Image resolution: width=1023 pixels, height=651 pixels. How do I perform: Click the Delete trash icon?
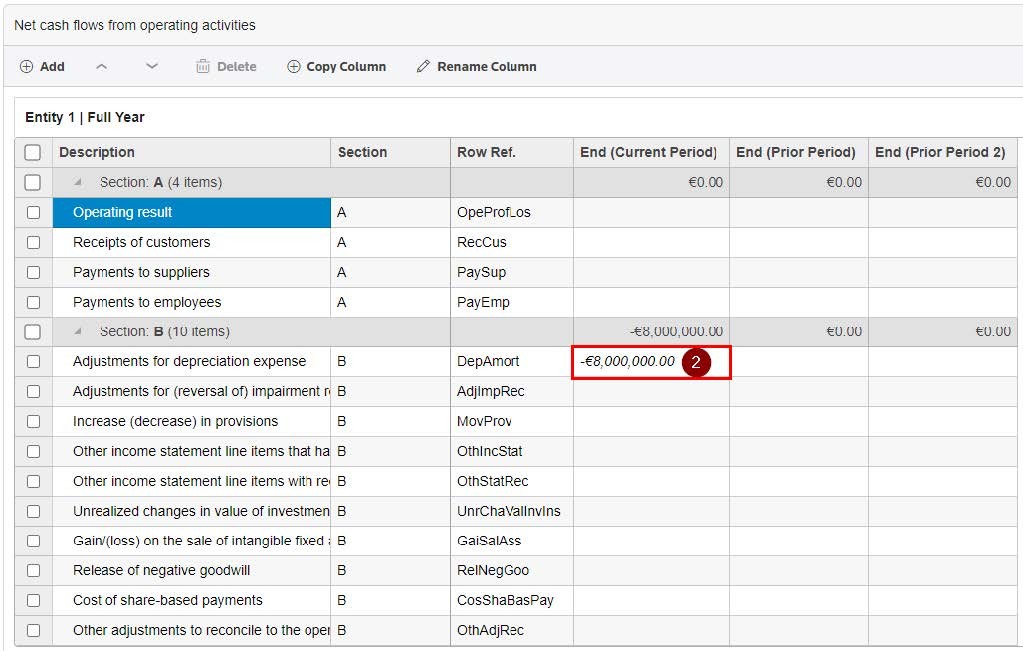[x=203, y=67]
